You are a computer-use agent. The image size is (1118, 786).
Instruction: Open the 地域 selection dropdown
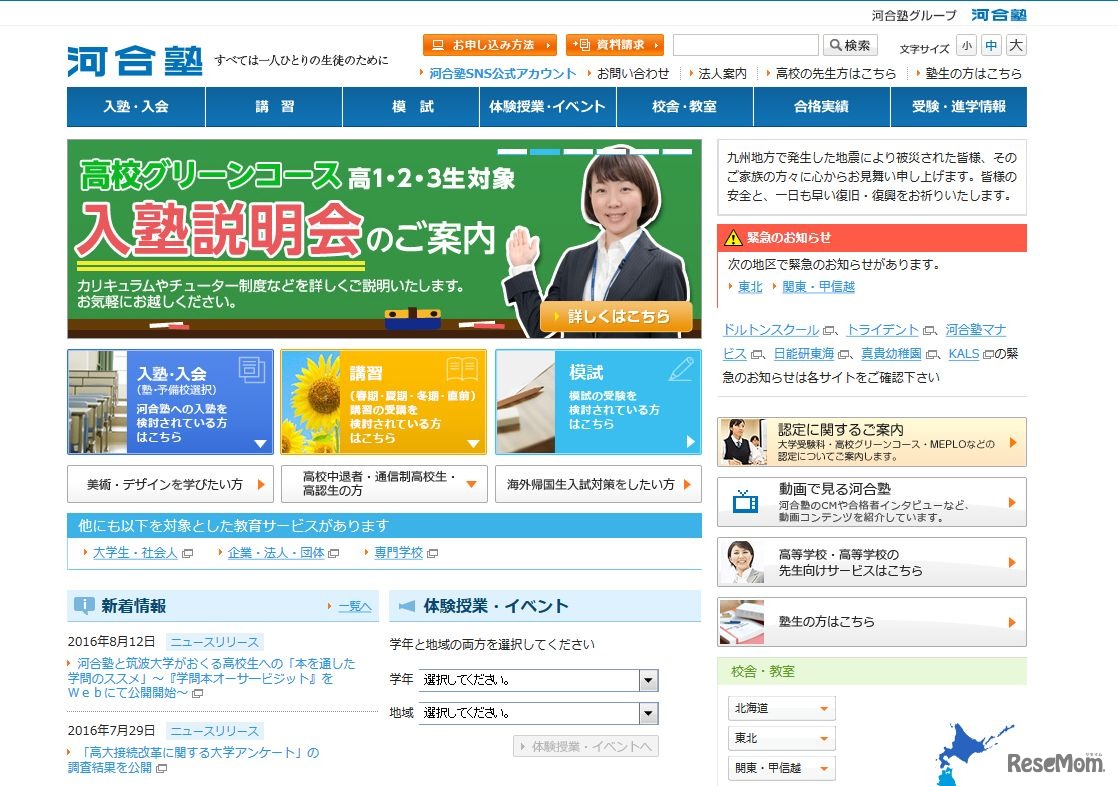click(x=650, y=714)
